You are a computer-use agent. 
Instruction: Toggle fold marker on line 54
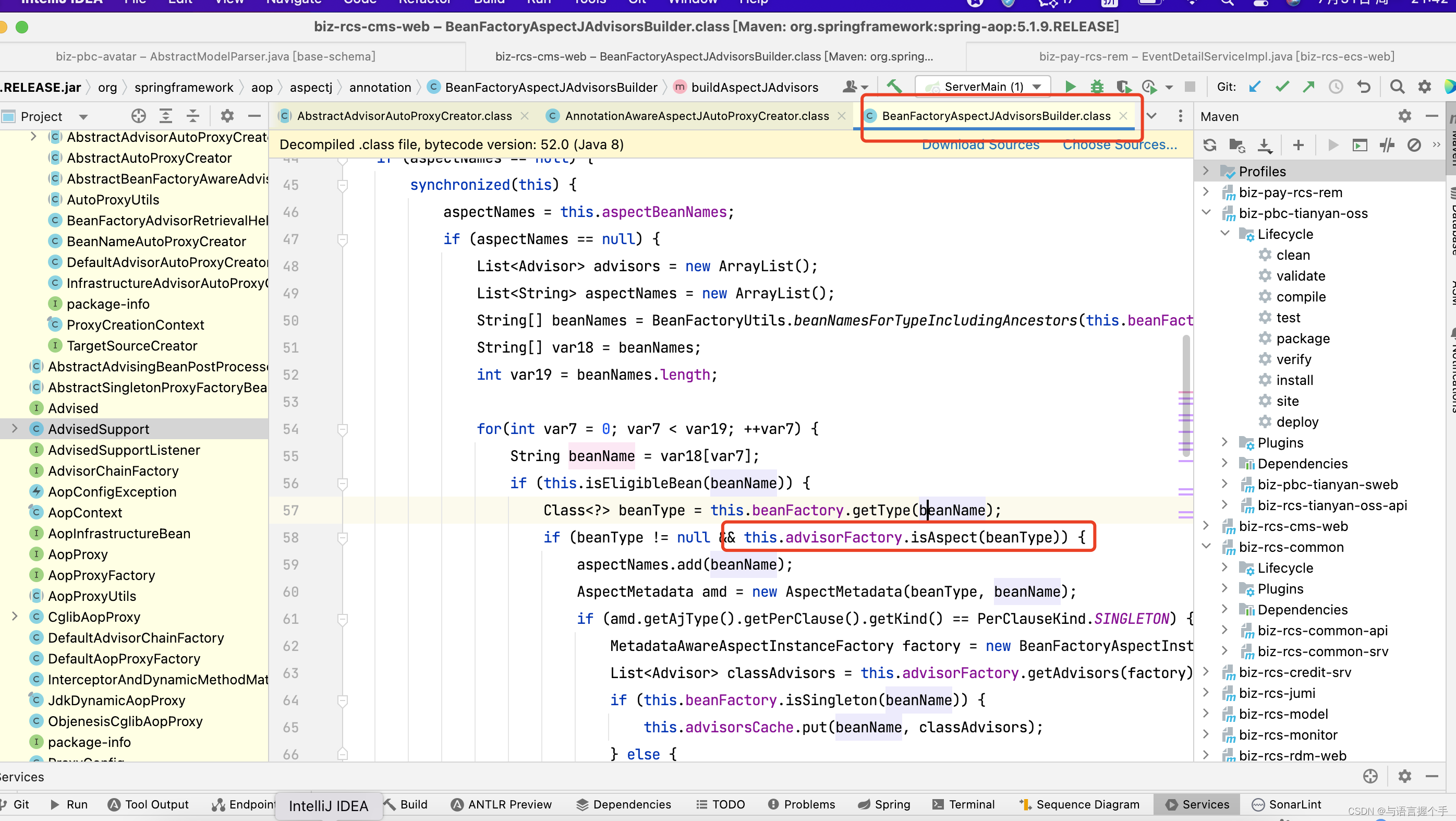pyautogui.click(x=343, y=430)
